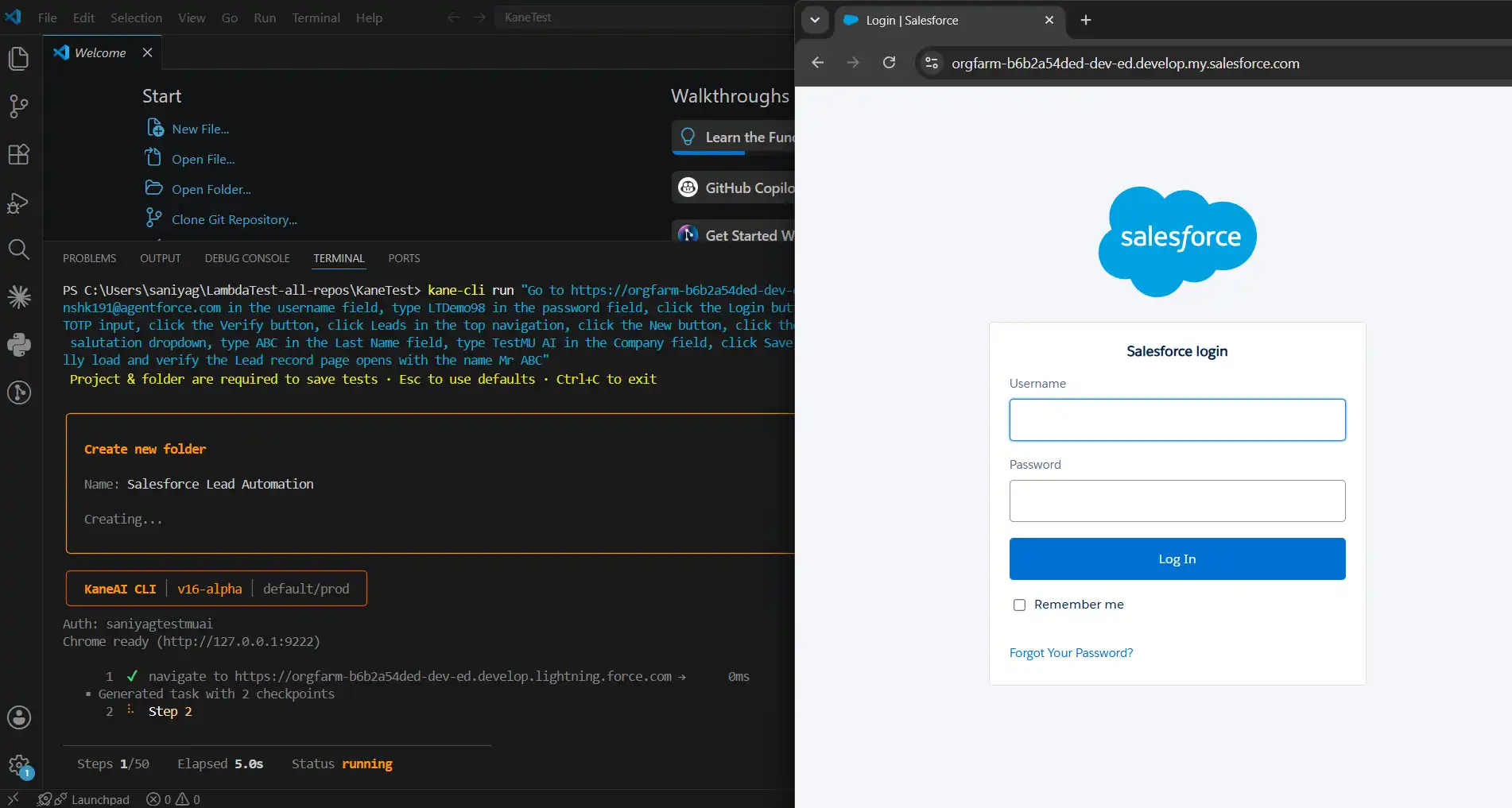Click 'default/prod' text in terminal

(x=306, y=589)
